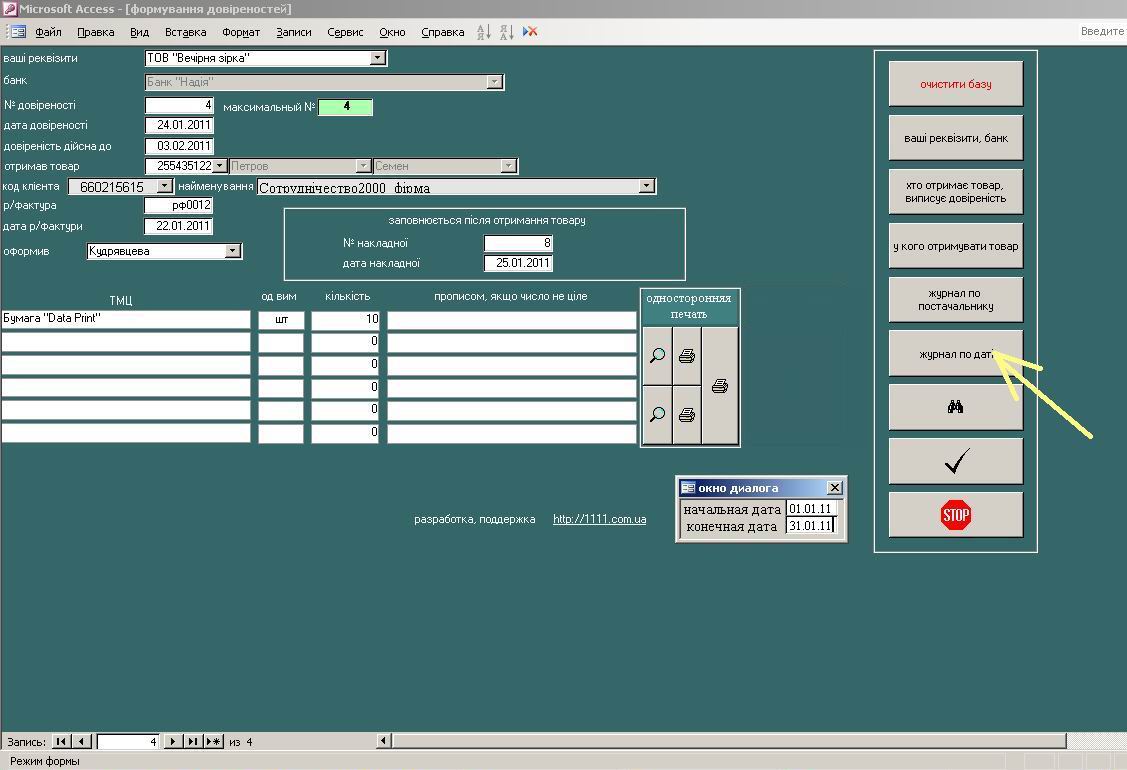Click the начальная дата field
Viewport: 1127px width, 770px height.
(812, 508)
